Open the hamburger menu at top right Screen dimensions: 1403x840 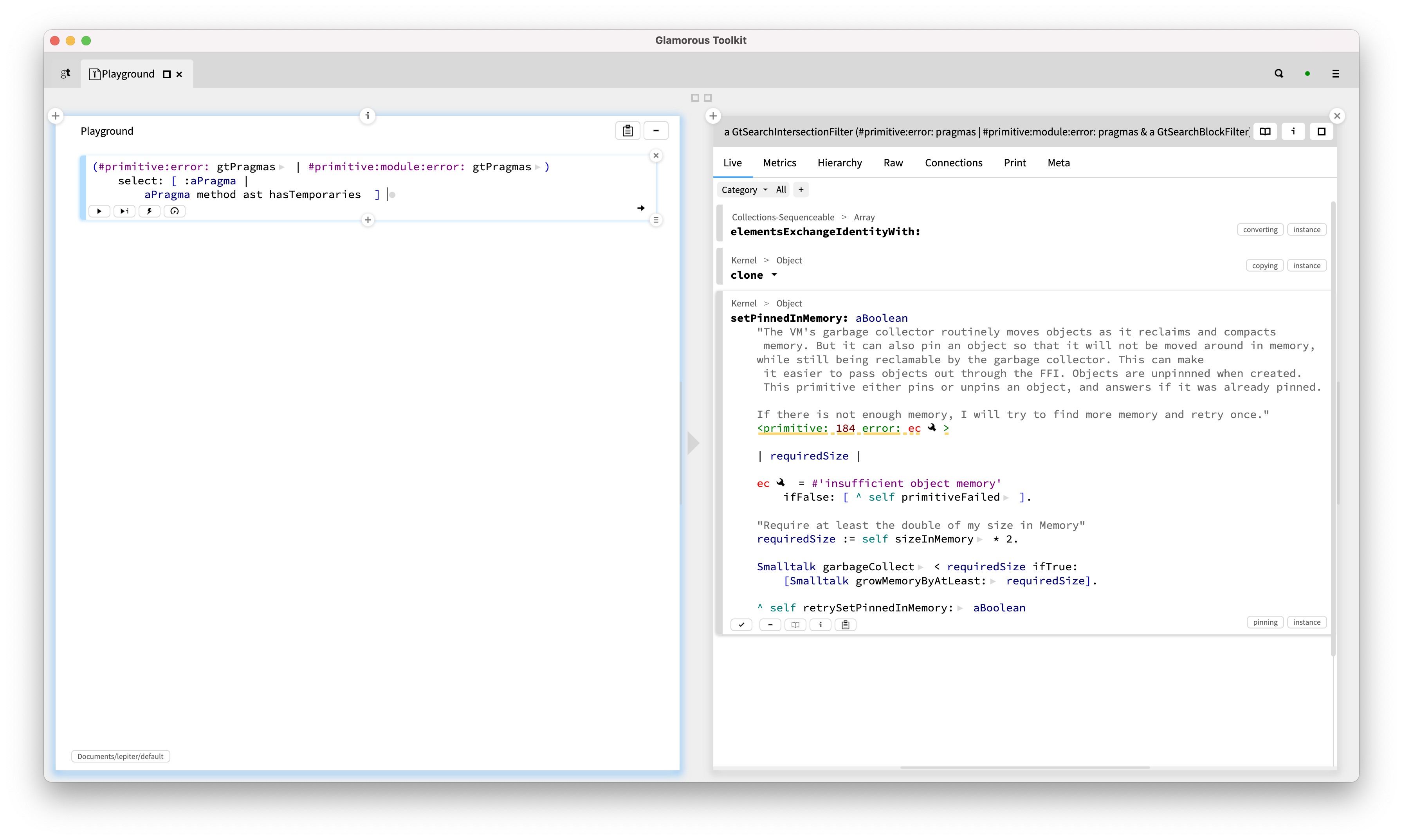(x=1335, y=74)
